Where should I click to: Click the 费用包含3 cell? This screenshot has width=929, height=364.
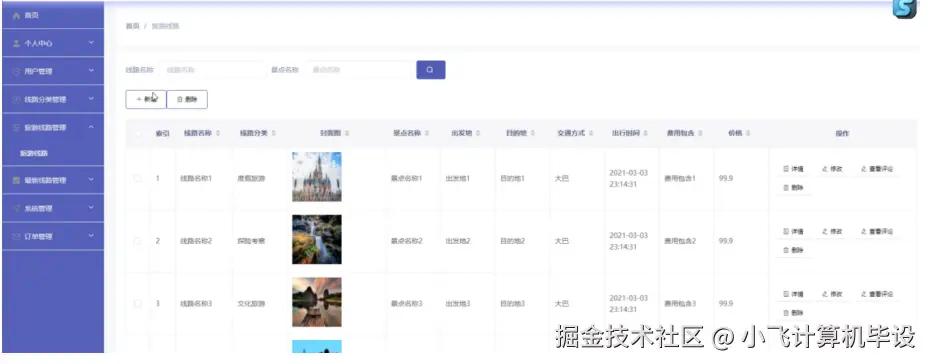[680, 304]
